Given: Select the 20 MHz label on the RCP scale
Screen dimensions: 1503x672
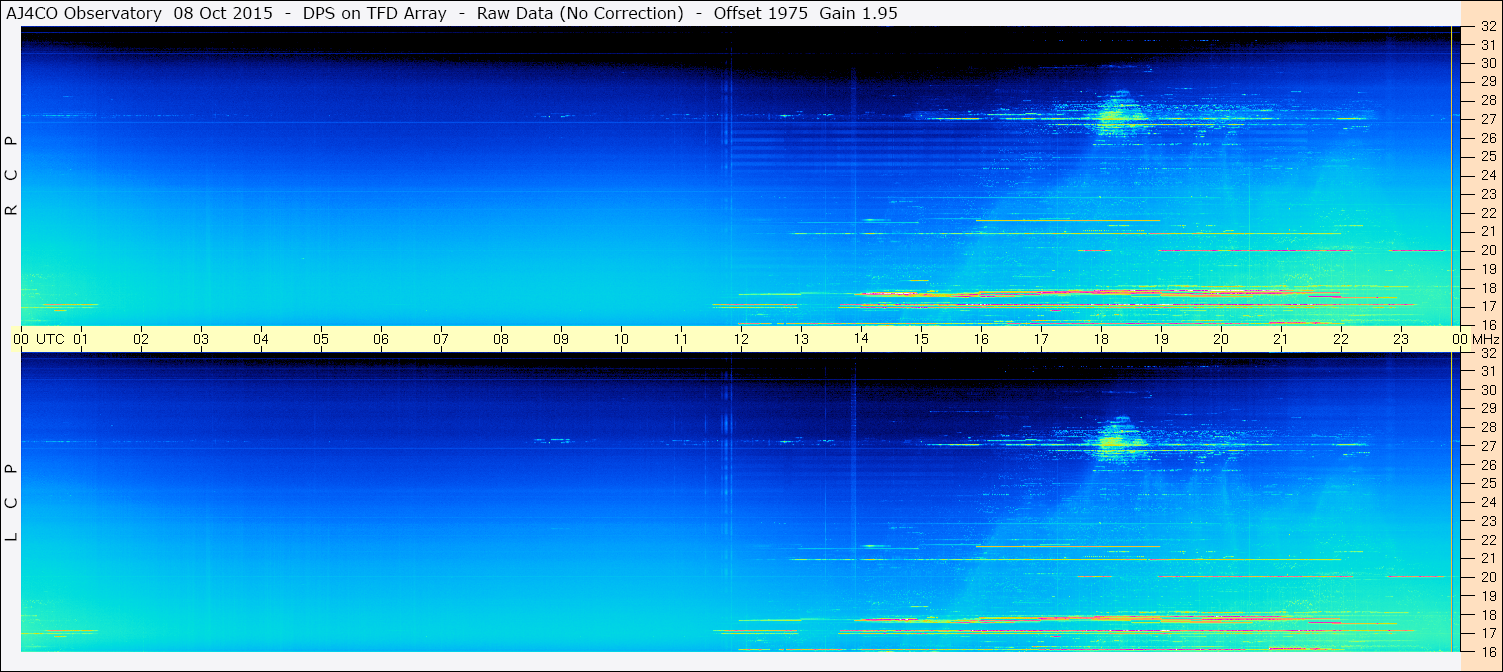Looking at the screenshot, I should pyautogui.click(x=1487, y=250).
